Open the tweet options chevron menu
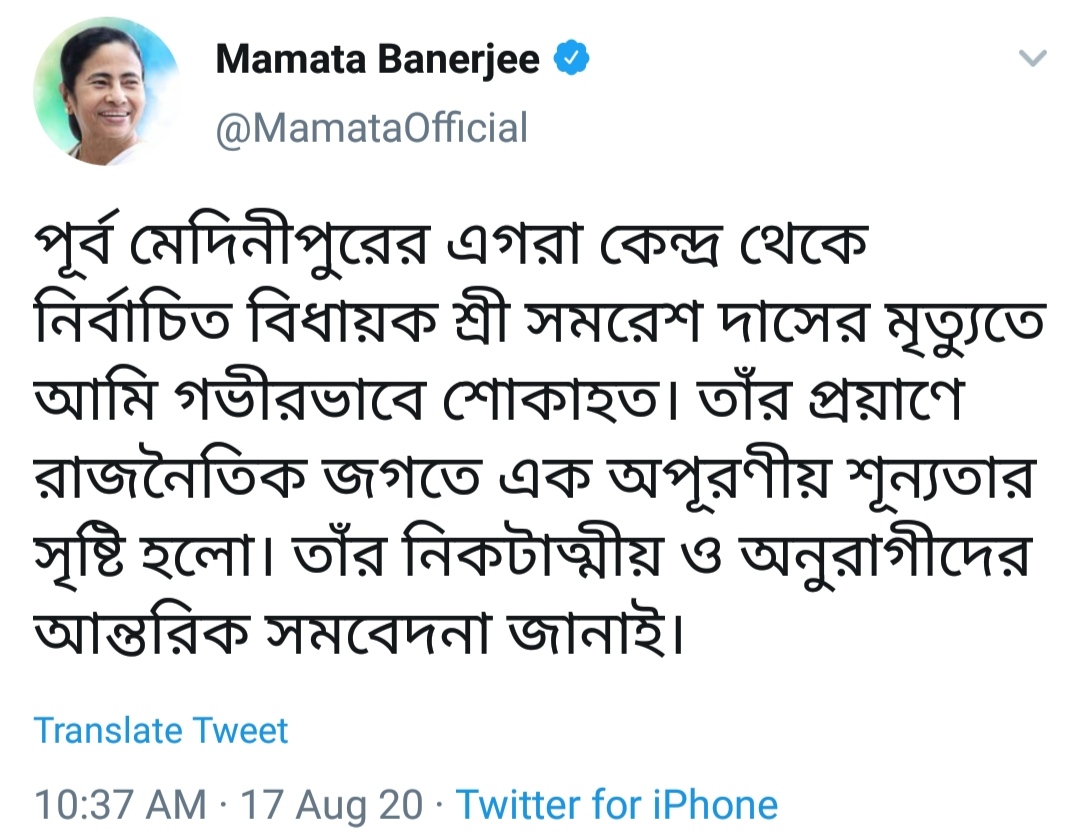 click(x=1031, y=58)
